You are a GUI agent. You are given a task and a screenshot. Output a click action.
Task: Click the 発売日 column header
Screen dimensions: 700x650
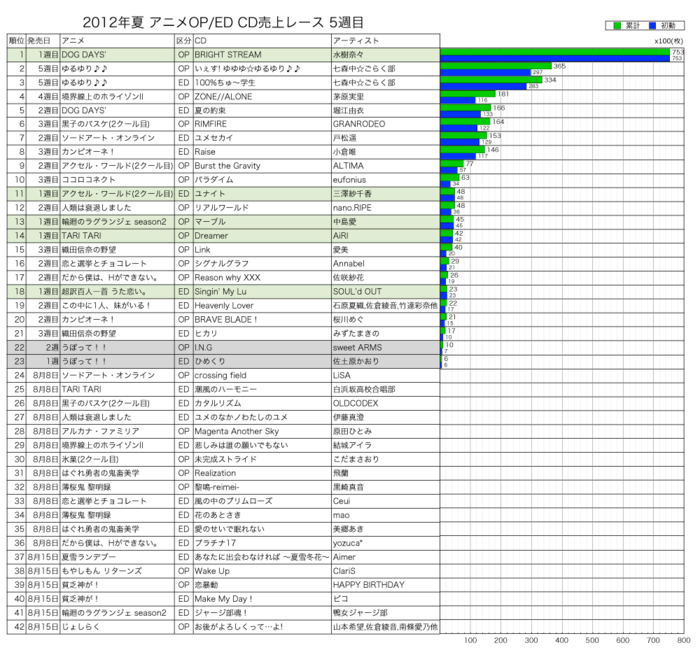pyautogui.click(x=43, y=41)
